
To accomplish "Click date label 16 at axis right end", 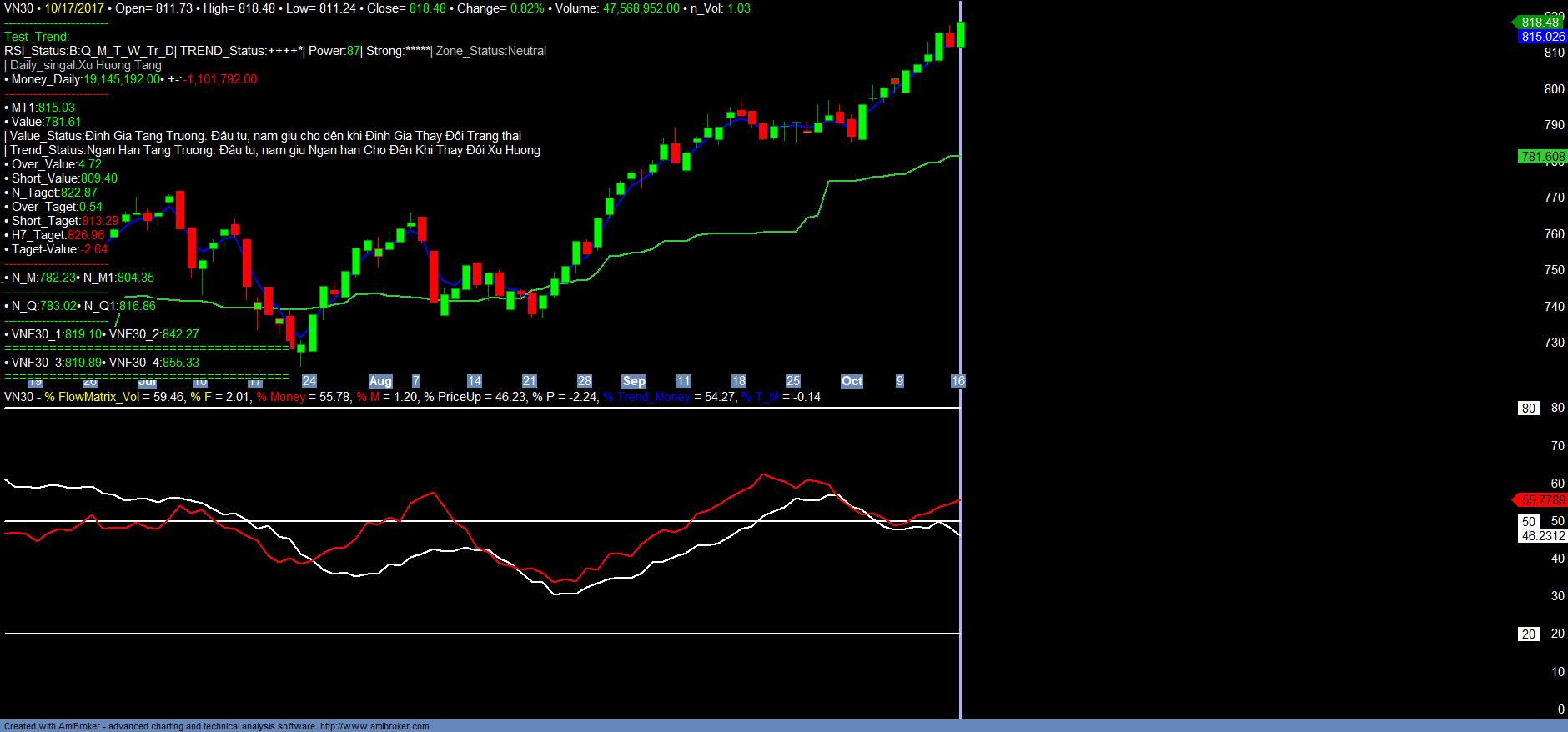I will pyautogui.click(x=957, y=381).
